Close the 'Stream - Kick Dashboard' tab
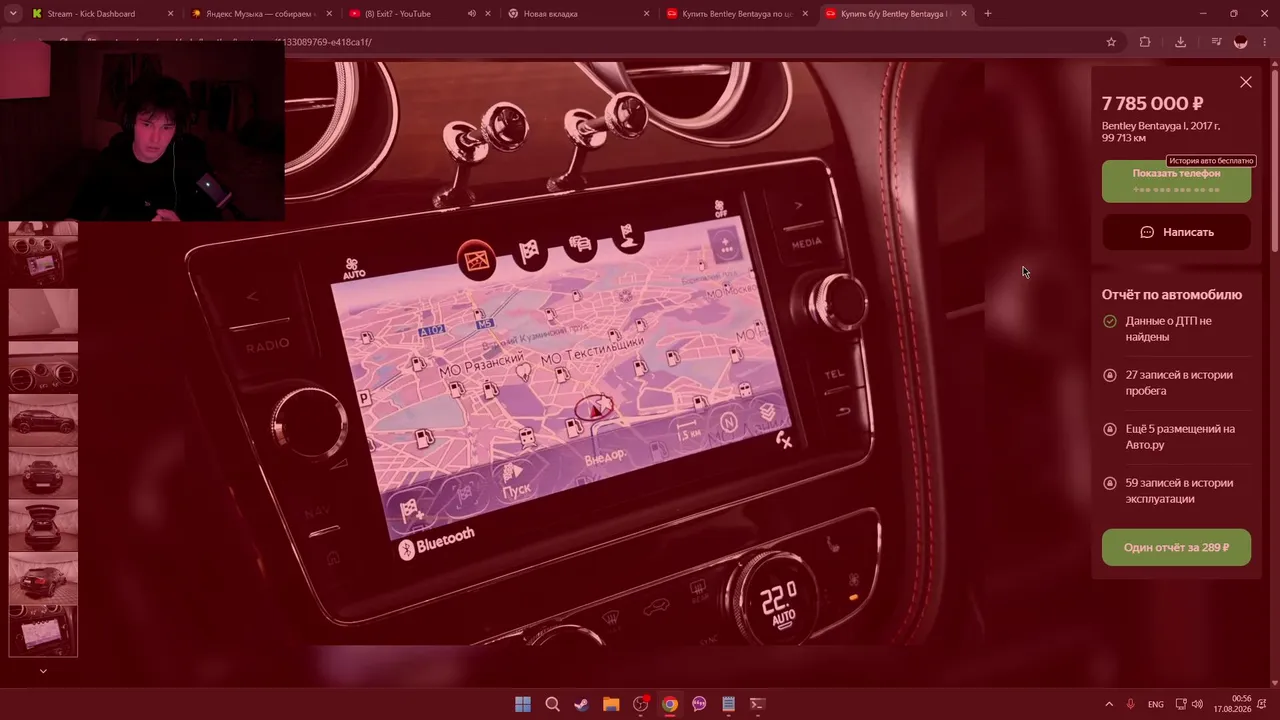This screenshot has height=720, width=1280. [170, 14]
